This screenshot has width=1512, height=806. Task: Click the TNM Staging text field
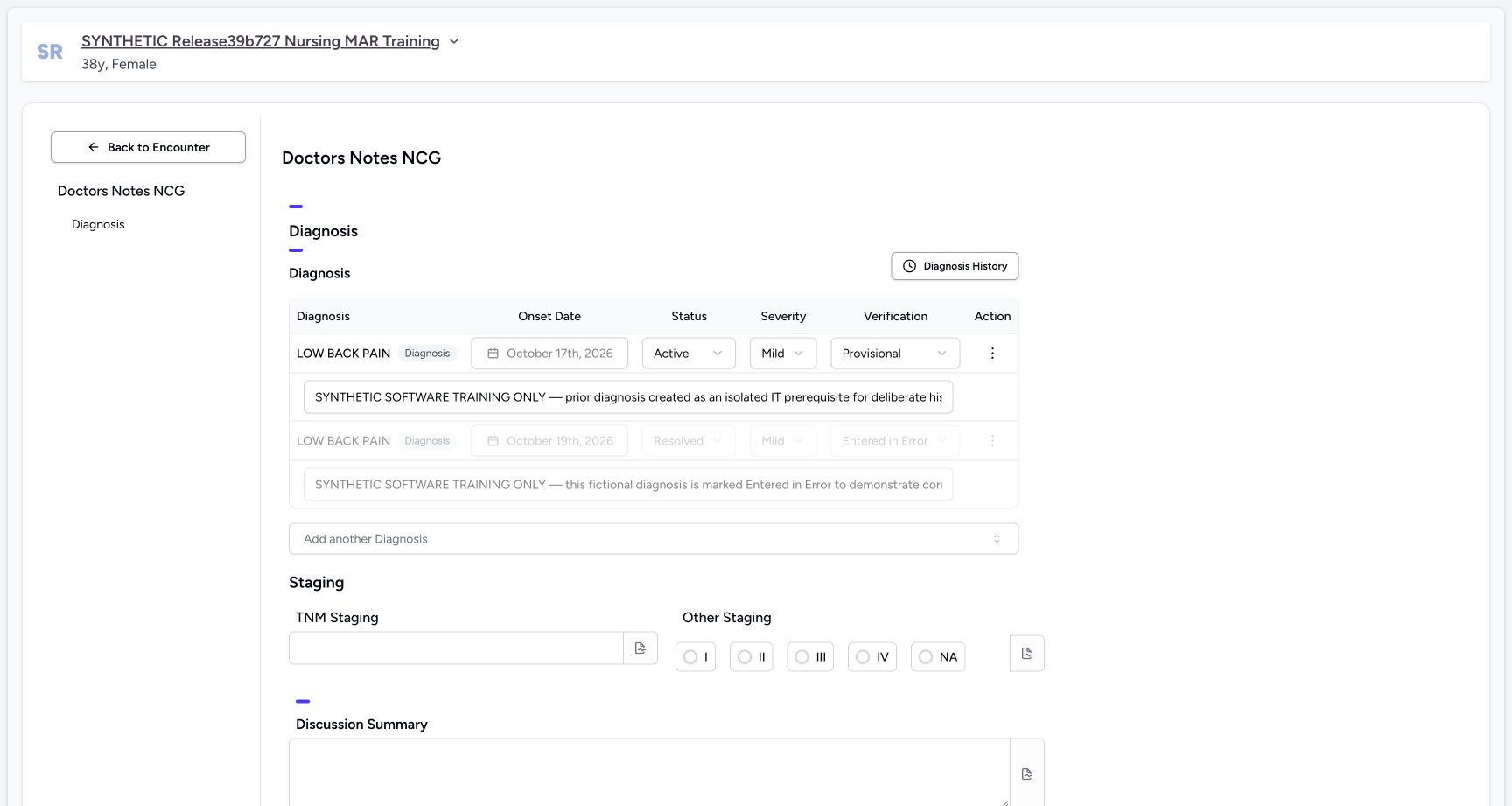[x=456, y=648]
